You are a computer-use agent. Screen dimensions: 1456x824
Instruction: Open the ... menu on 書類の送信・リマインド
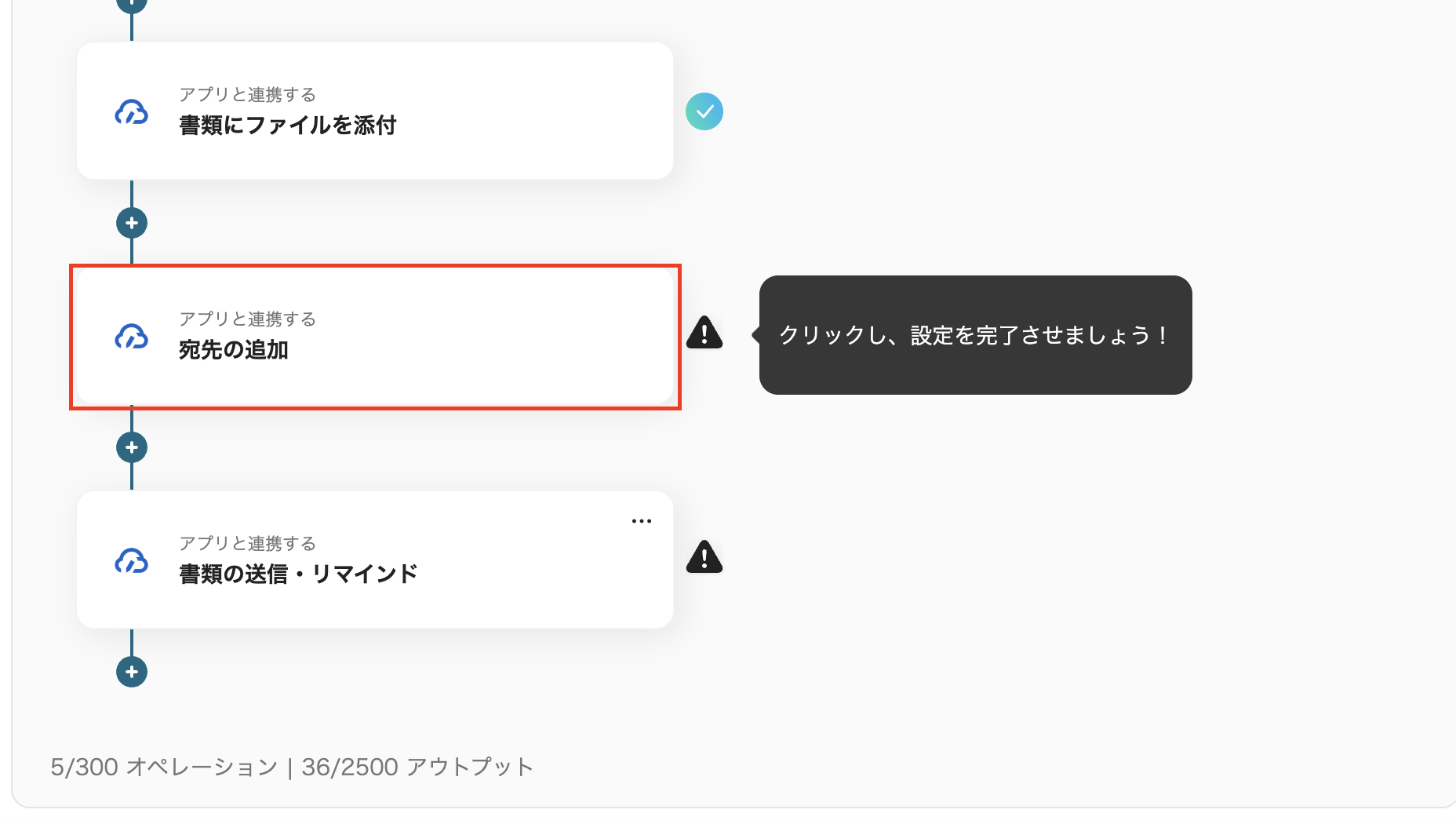[642, 520]
